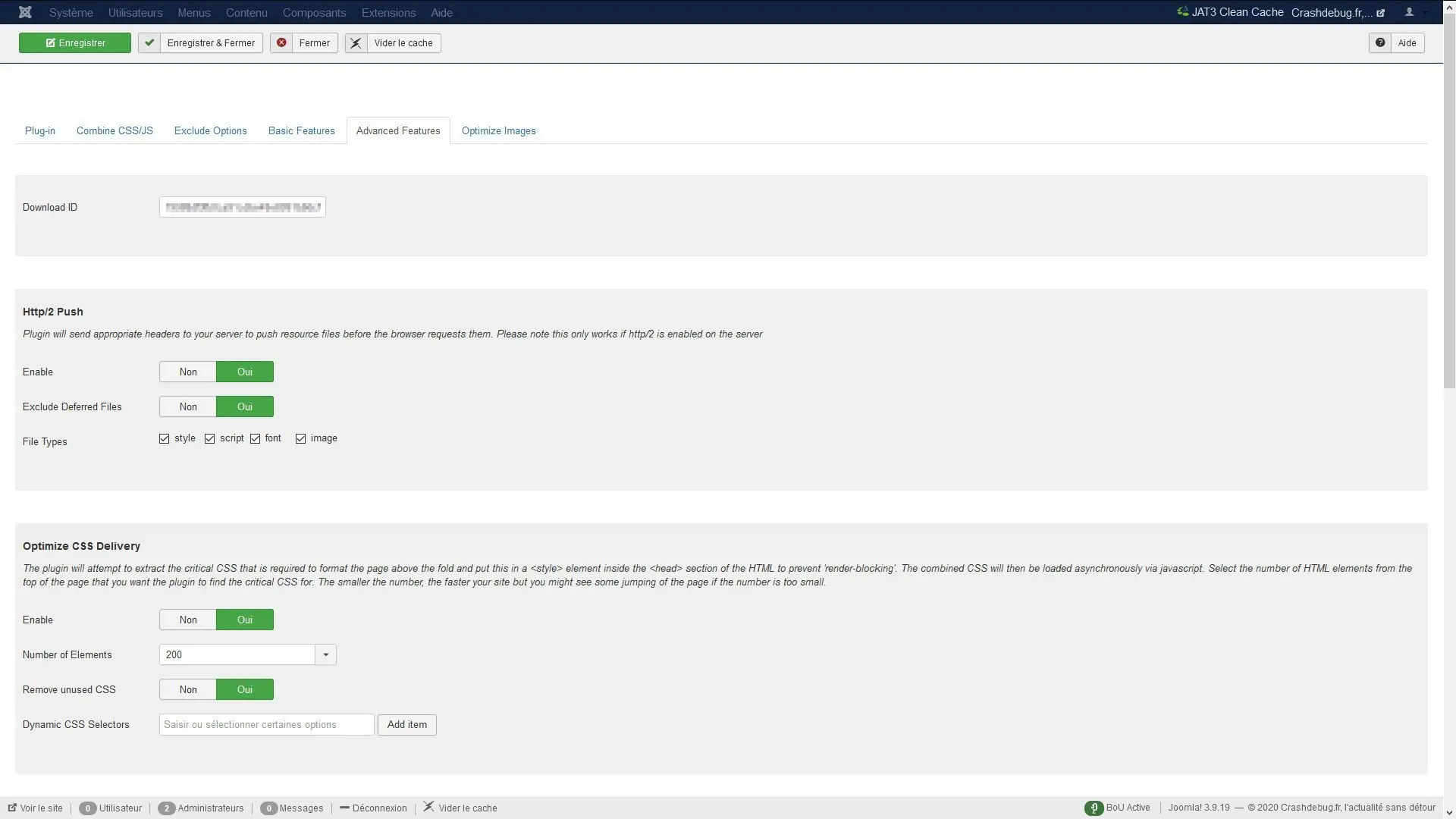Click the external link icon beside Crashdebug.fr
The width and height of the screenshot is (1456, 819).
(1380, 13)
